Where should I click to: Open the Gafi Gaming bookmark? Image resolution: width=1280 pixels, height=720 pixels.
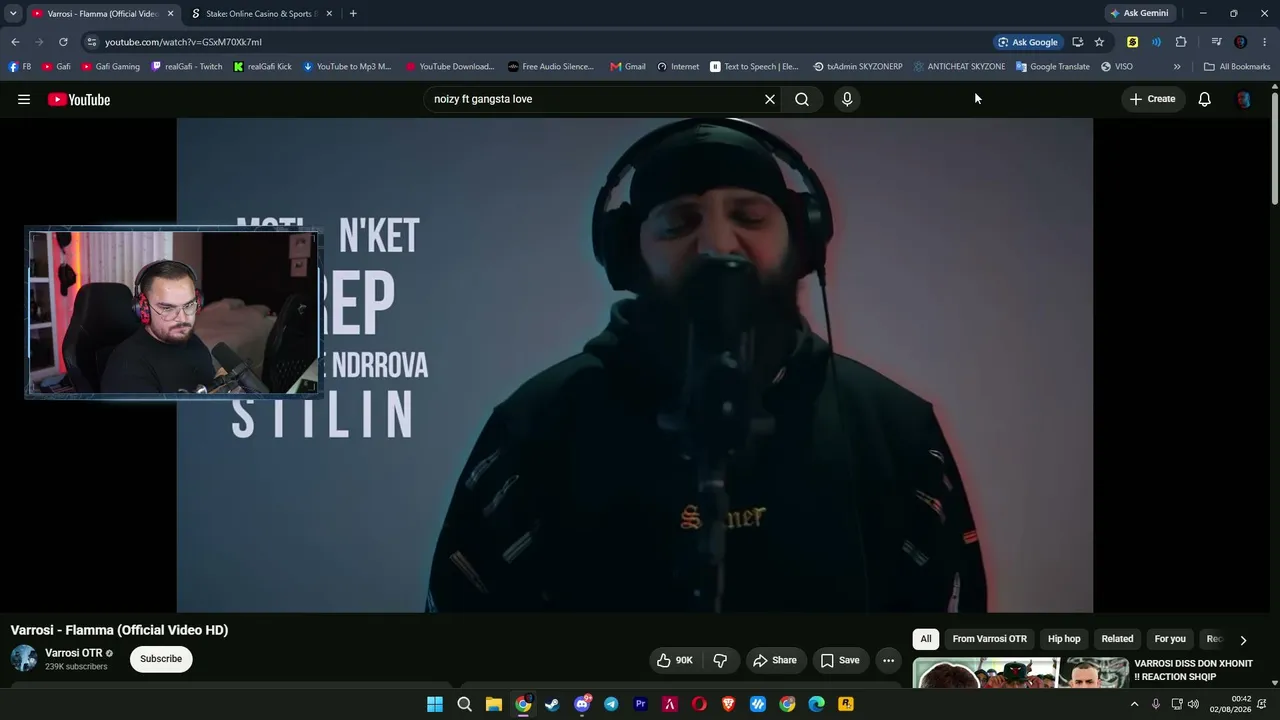(111, 67)
